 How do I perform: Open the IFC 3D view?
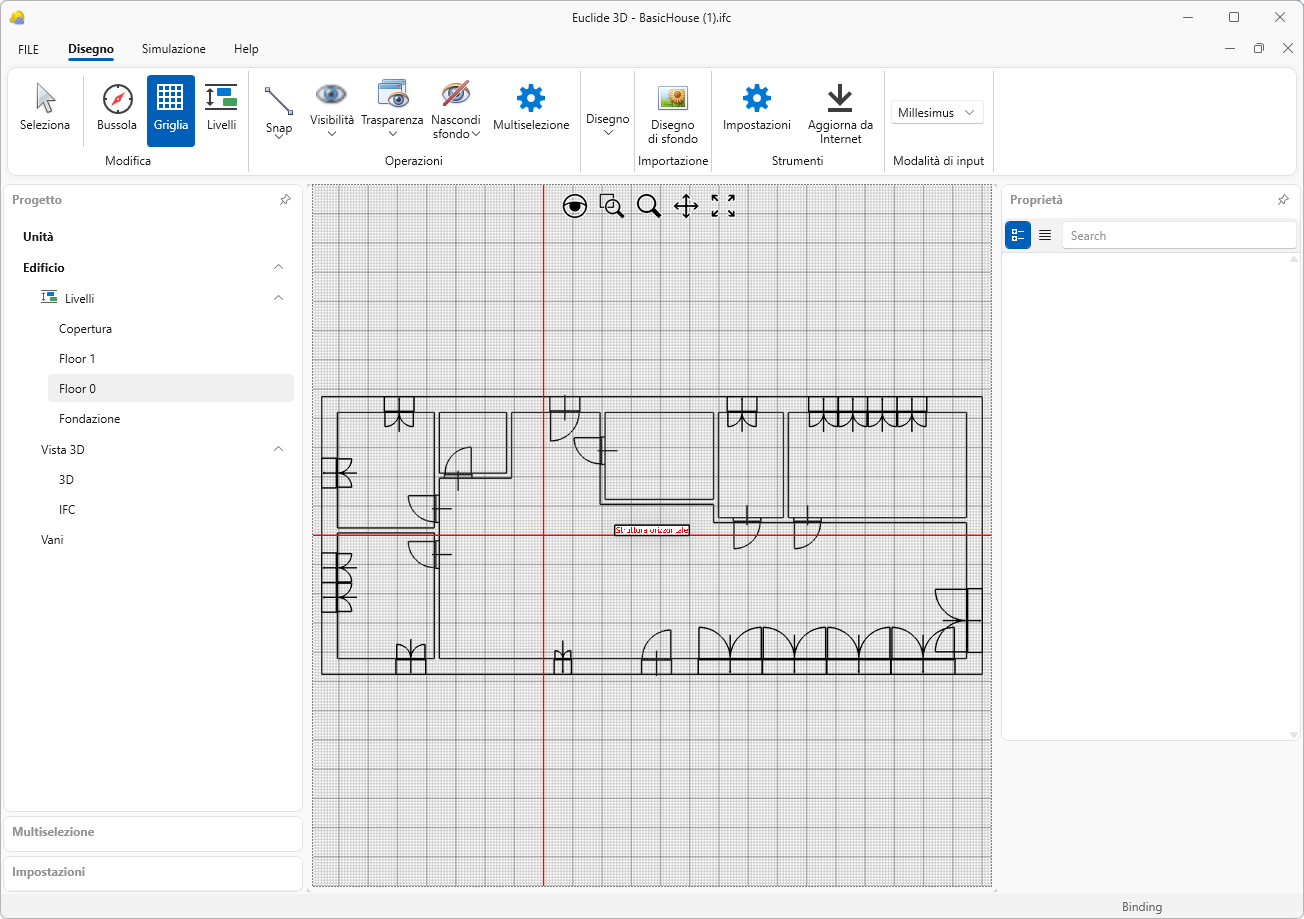click(67, 509)
